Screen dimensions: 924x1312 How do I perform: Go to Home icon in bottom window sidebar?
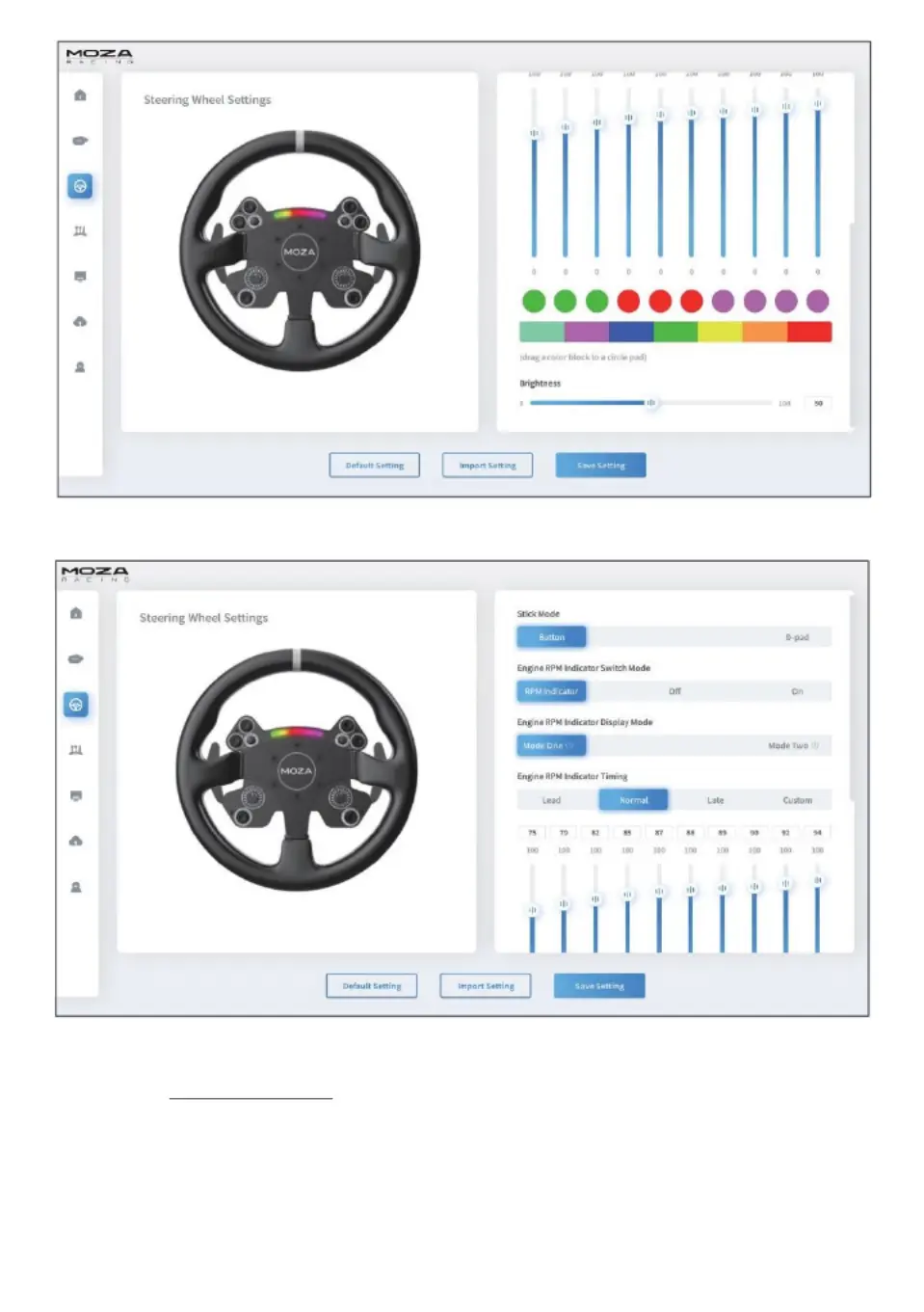[x=76, y=613]
